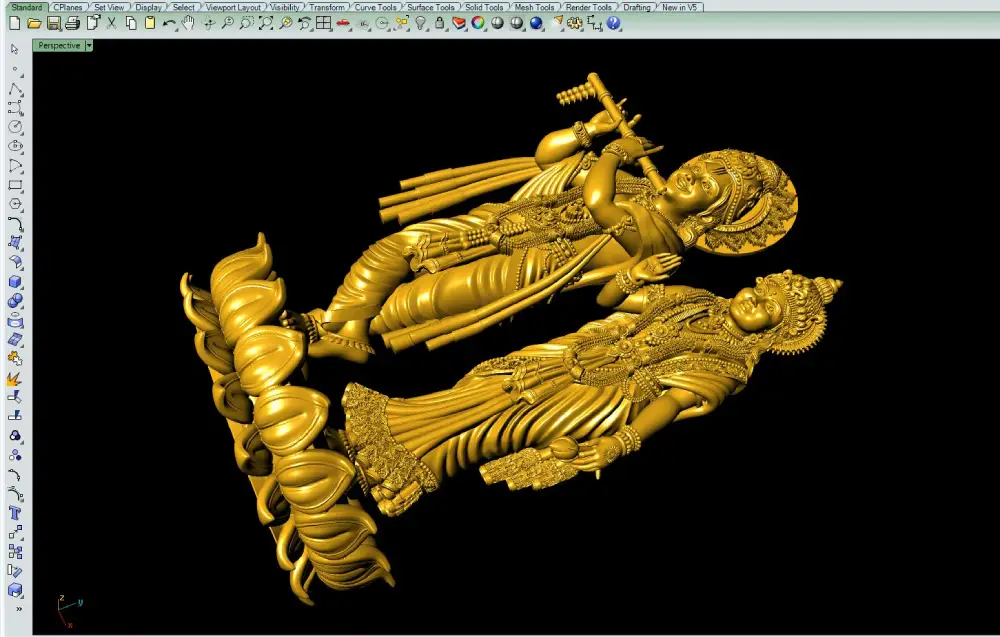Click the Explode icon in sidebar
Viewport: 1000px width, 637px height.
tap(15, 378)
